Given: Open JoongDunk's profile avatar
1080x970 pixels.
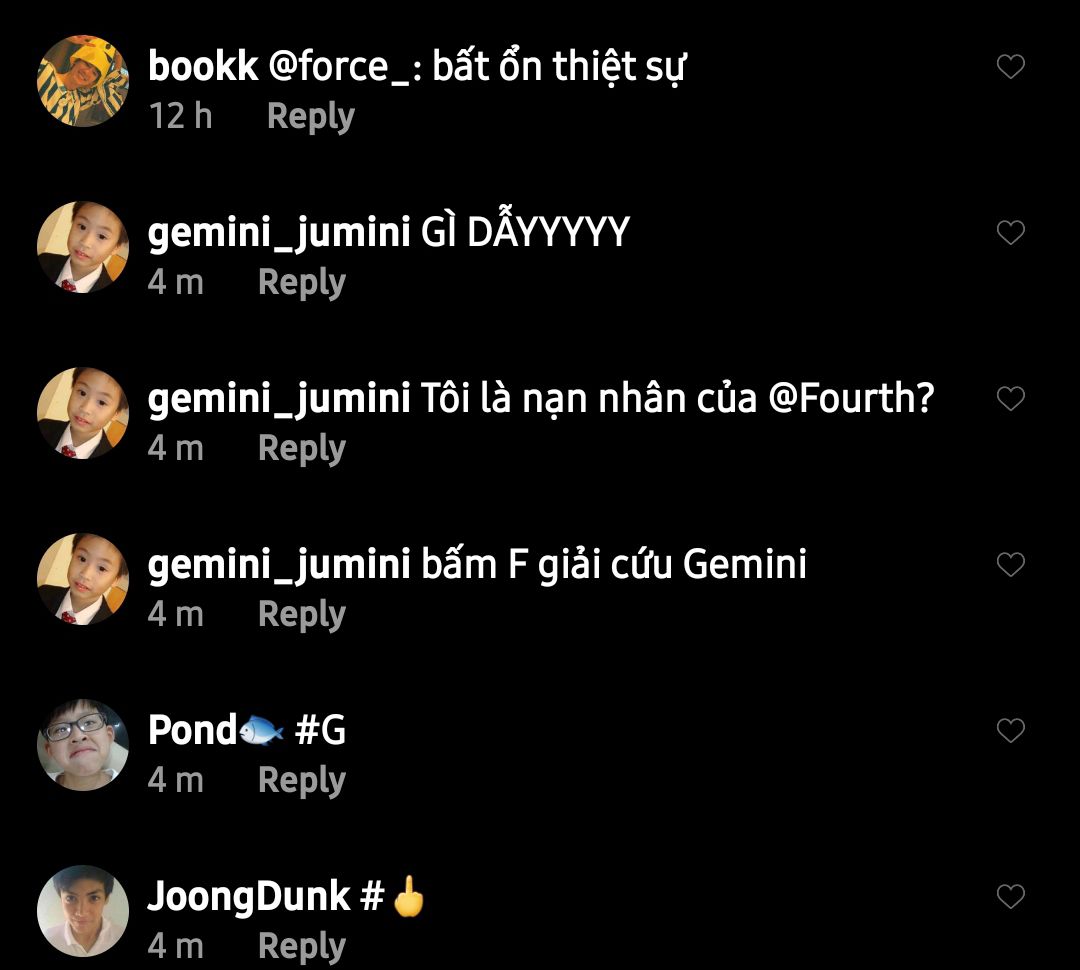Looking at the screenshot, I should click(83, 911).
